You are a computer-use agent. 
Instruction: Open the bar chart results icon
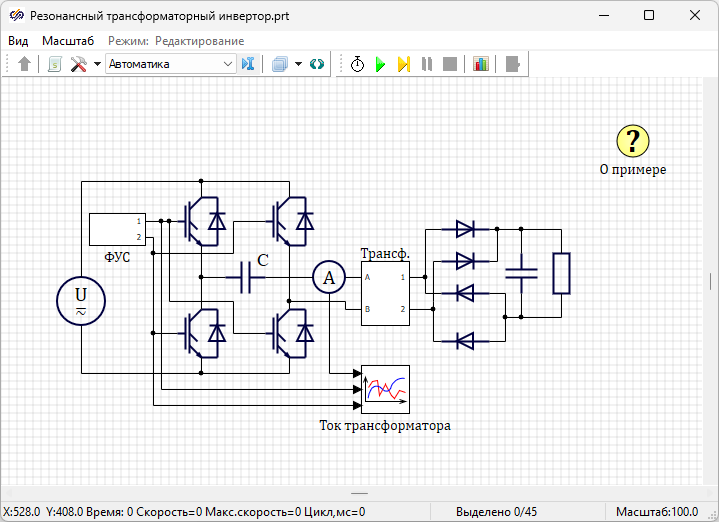[x=481, y=64]
